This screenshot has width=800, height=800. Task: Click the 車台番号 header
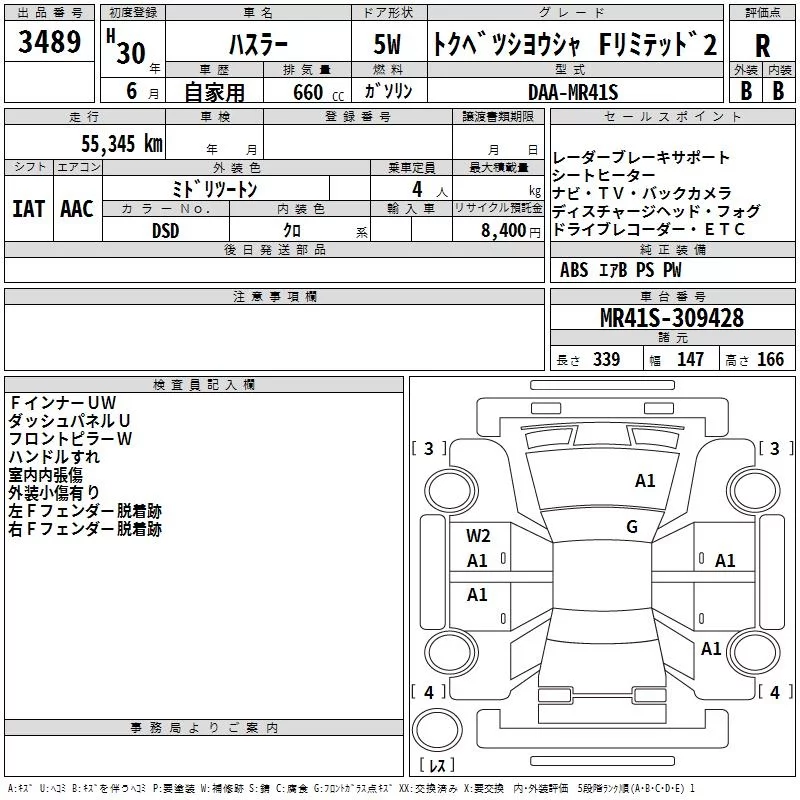(672, 296)
